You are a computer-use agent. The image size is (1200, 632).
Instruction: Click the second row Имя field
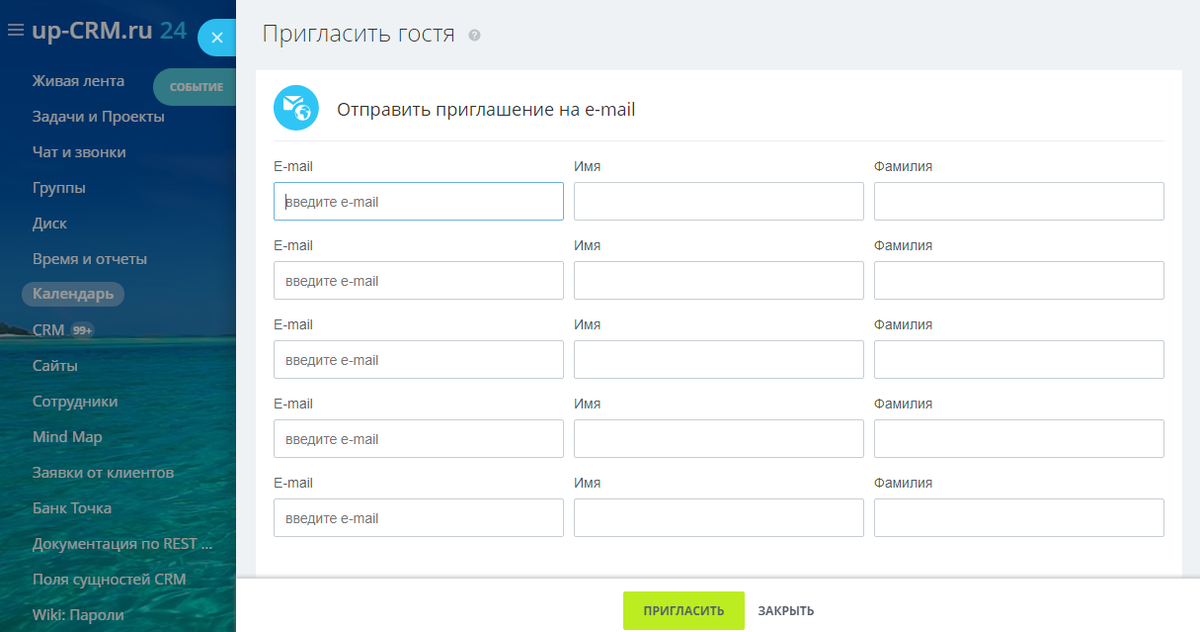click(x=719, y=280)
